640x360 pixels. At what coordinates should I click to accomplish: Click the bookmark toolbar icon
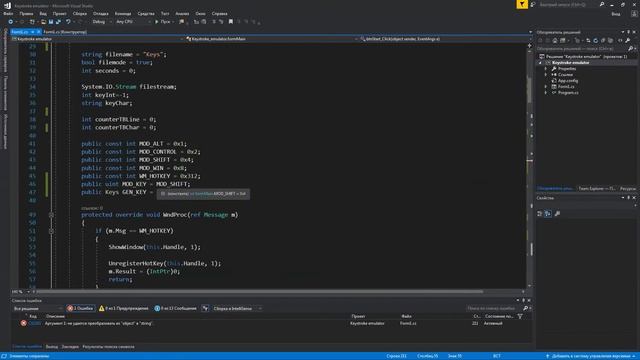coord(231,22)
